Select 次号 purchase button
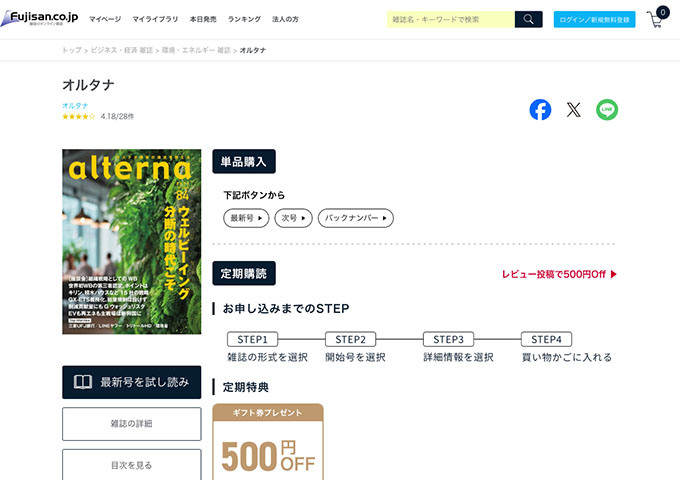This screenshot has height=480, width=680. 293,218
